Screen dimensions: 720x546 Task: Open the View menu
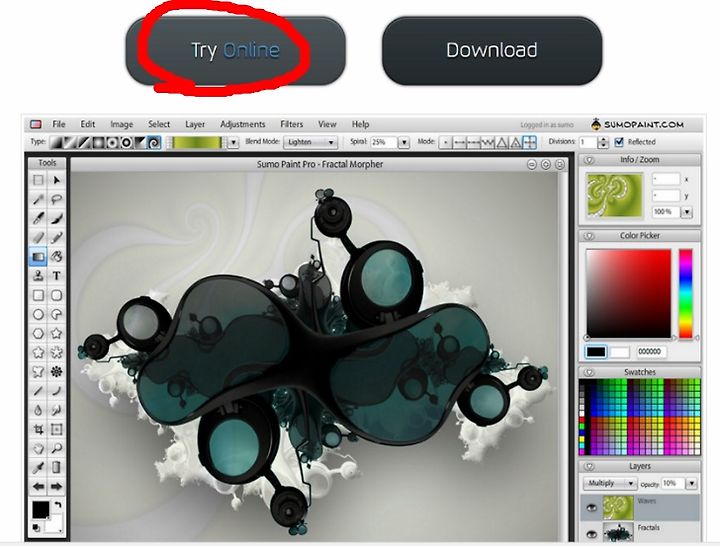point(327,124)
